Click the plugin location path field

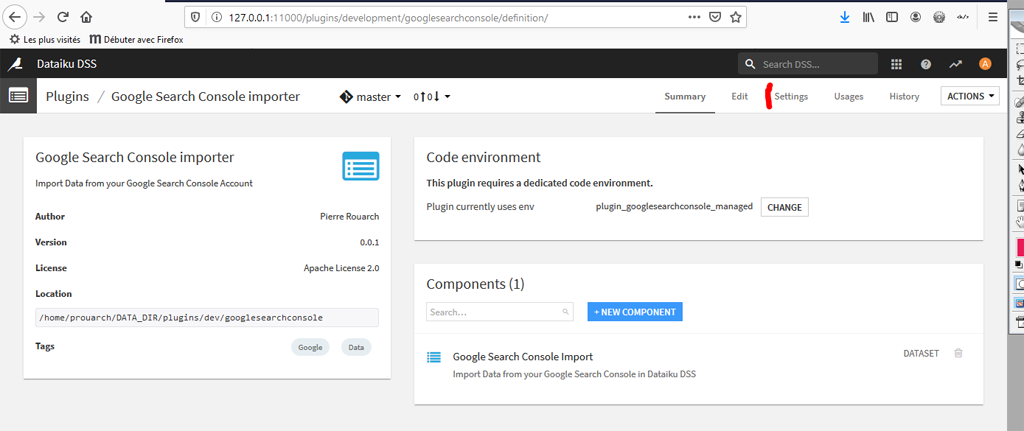click(x=207, y=317)
